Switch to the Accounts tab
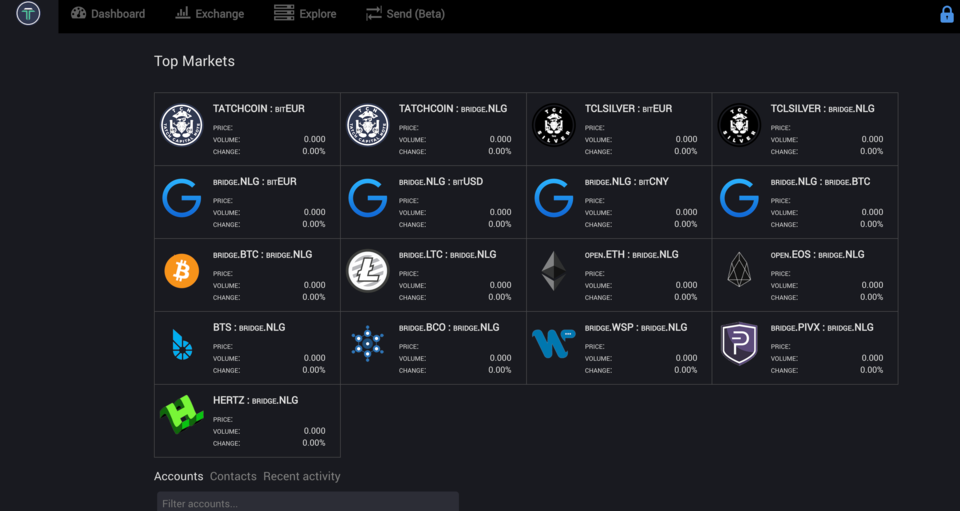Image resolution: width=960 pixels, height=511 pixels. pos(178,476)
